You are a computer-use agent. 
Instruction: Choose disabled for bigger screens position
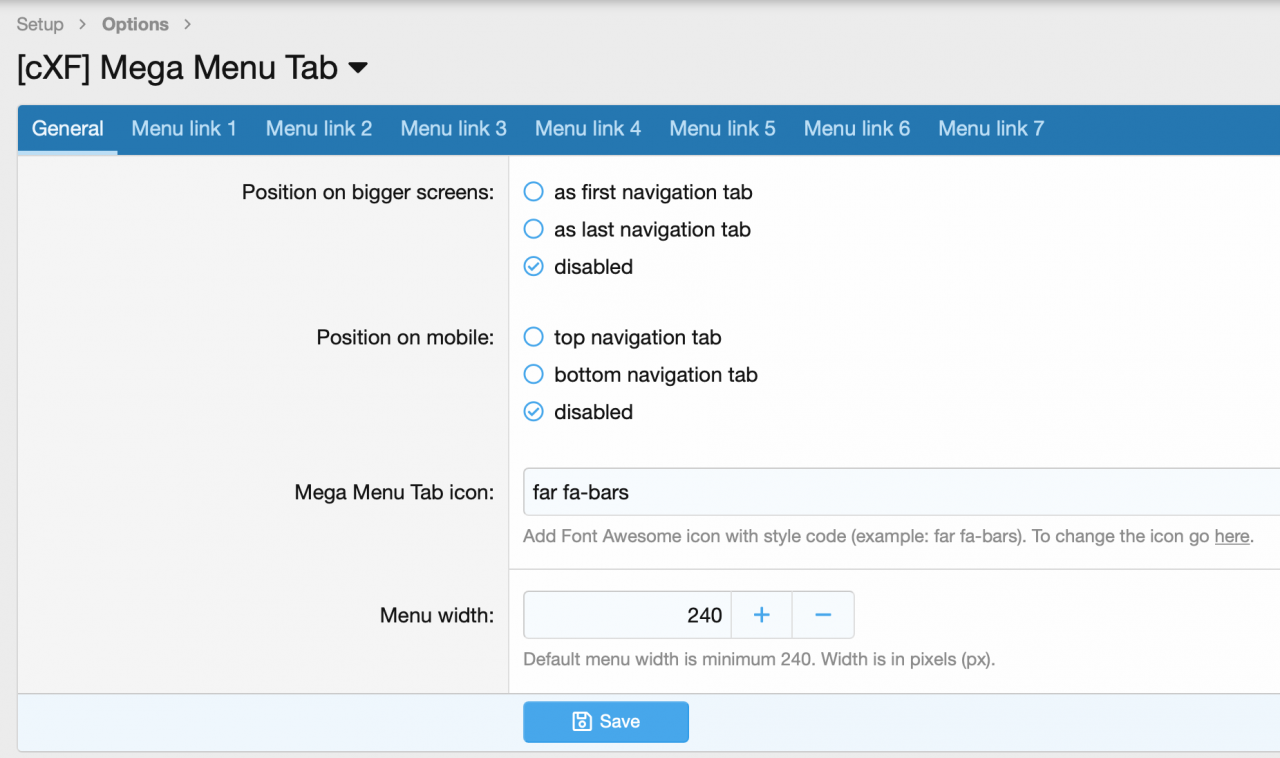tap(534, 267)
